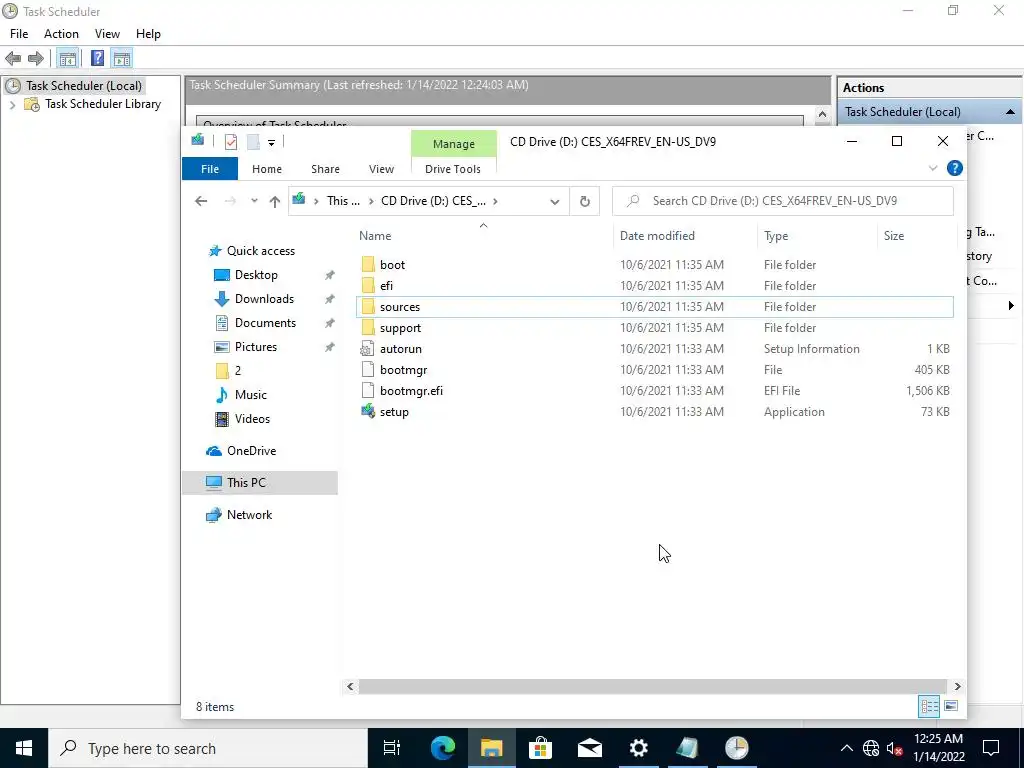The height and width of the screenshot is (768, 1024).
Task: Refresh the CD Drive folder view
Action: click(x=584, y=201)
